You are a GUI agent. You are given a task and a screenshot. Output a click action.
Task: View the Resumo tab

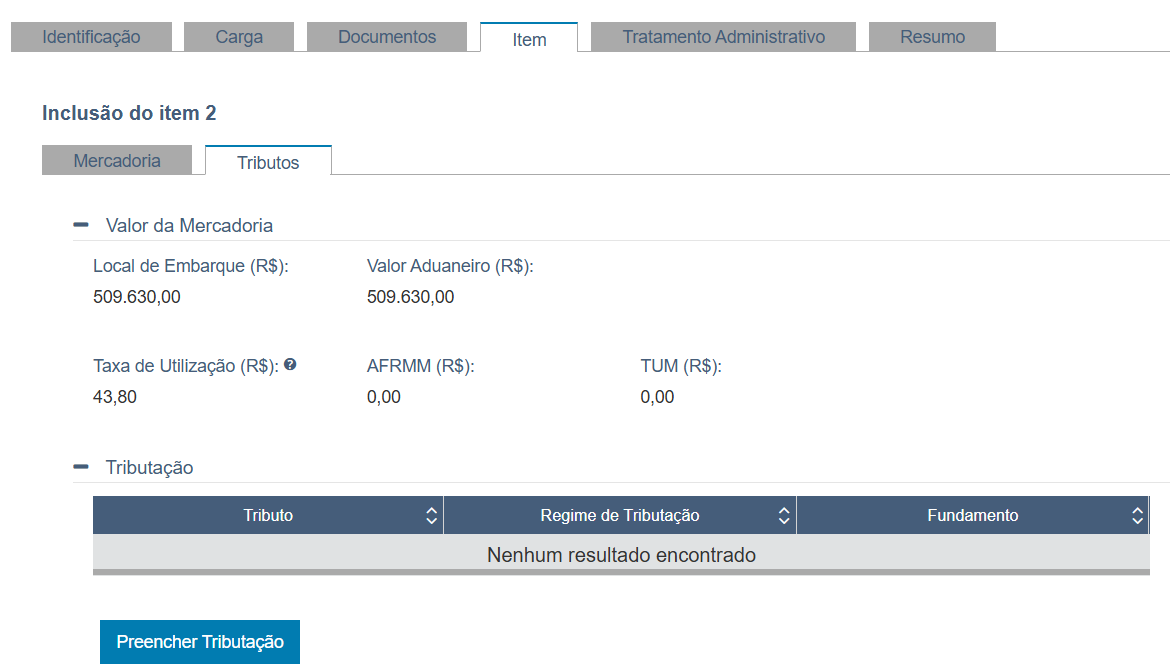(932, 37)
